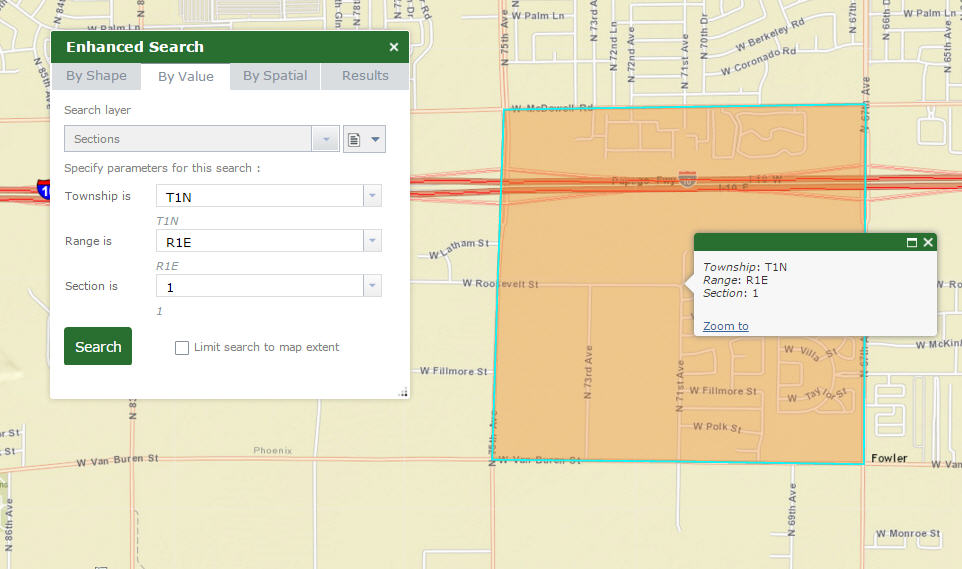
Task: Click the Range R1E input field
Action: (x=260, y=241)
